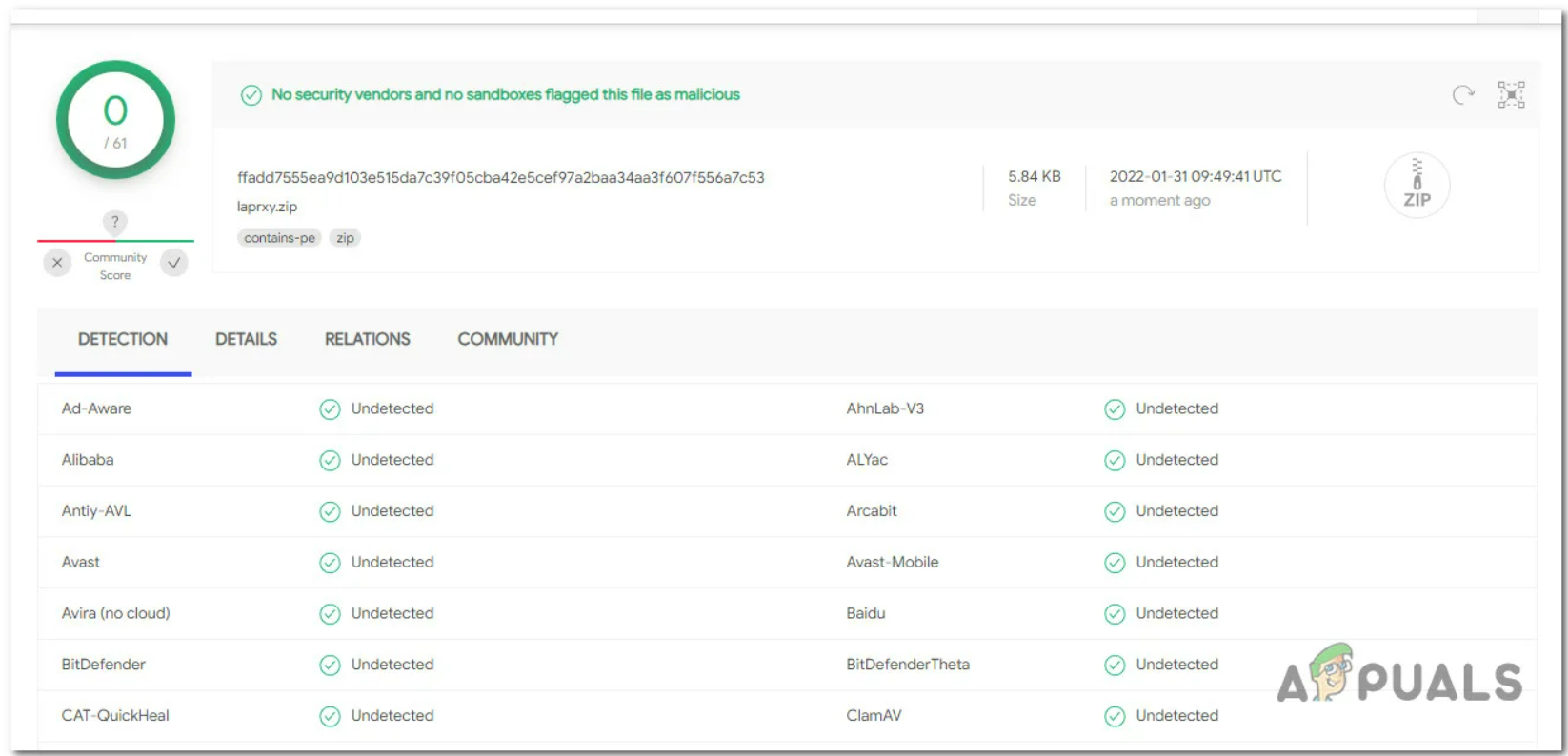This screenshot has width=1568, height=756.
Task: Click the checkmark icon for ClamAV result
Action: (1115, 716)
